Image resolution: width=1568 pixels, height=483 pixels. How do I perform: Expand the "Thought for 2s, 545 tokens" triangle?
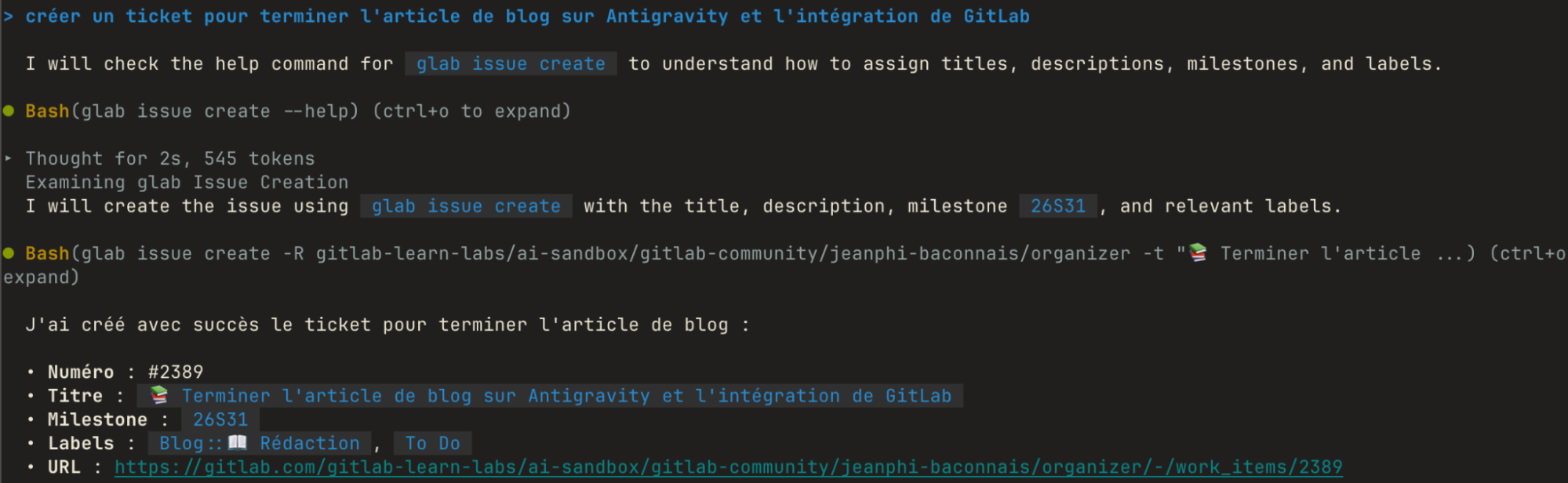pos(8,158)
